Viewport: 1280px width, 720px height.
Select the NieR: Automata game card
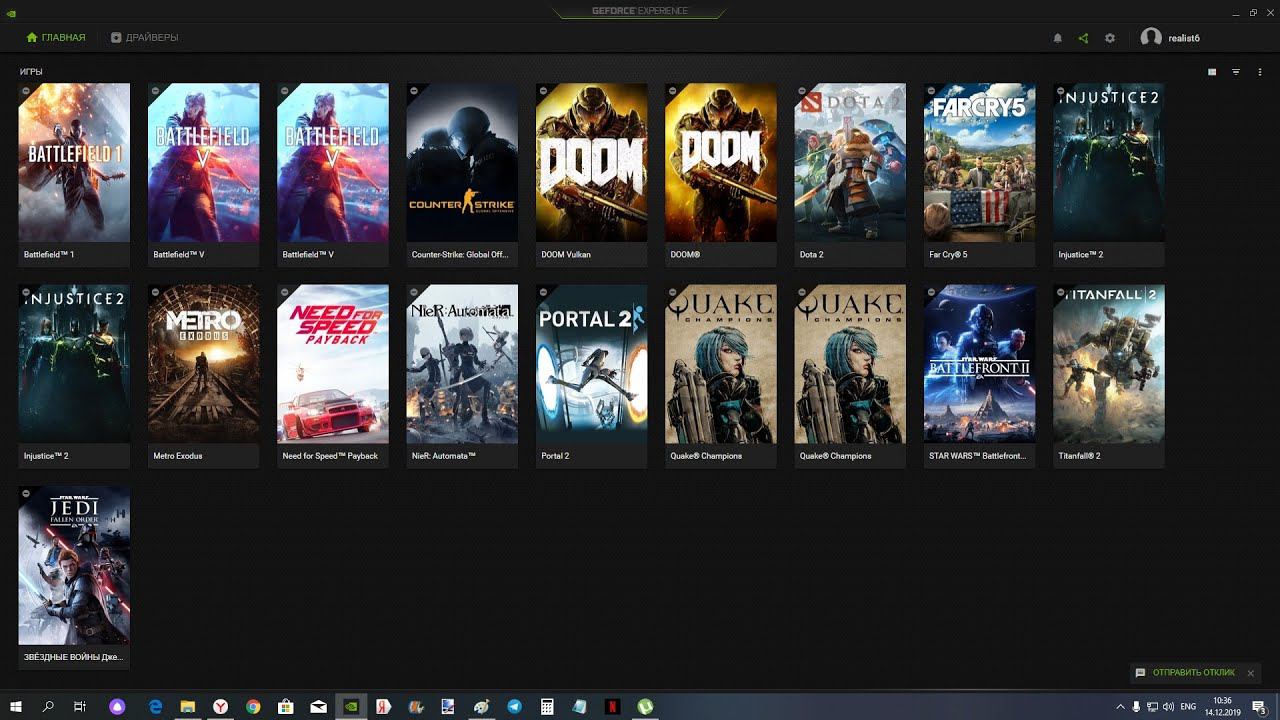pyautogui.click(x=462, y=376)
